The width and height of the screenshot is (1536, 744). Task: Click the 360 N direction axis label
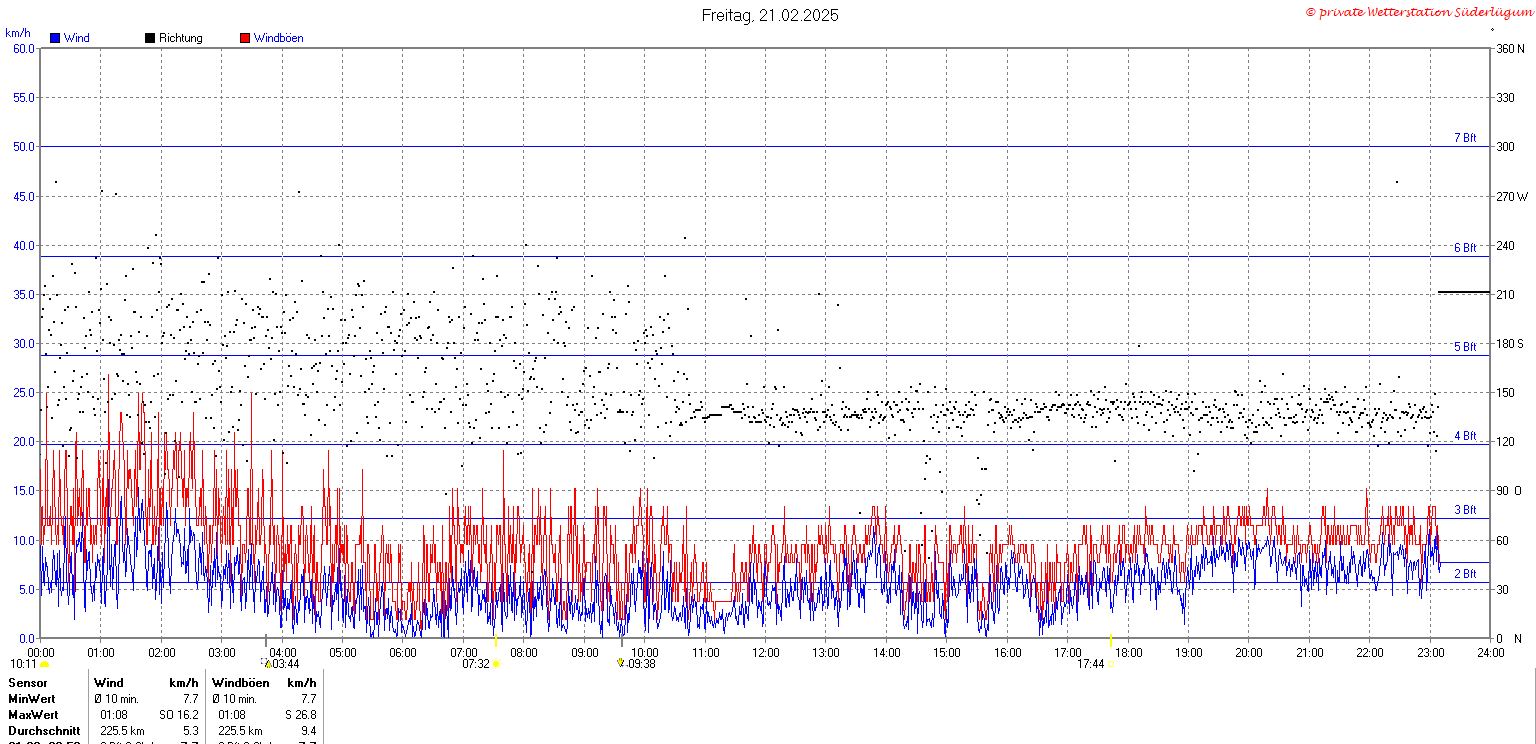coord(1510,48)
